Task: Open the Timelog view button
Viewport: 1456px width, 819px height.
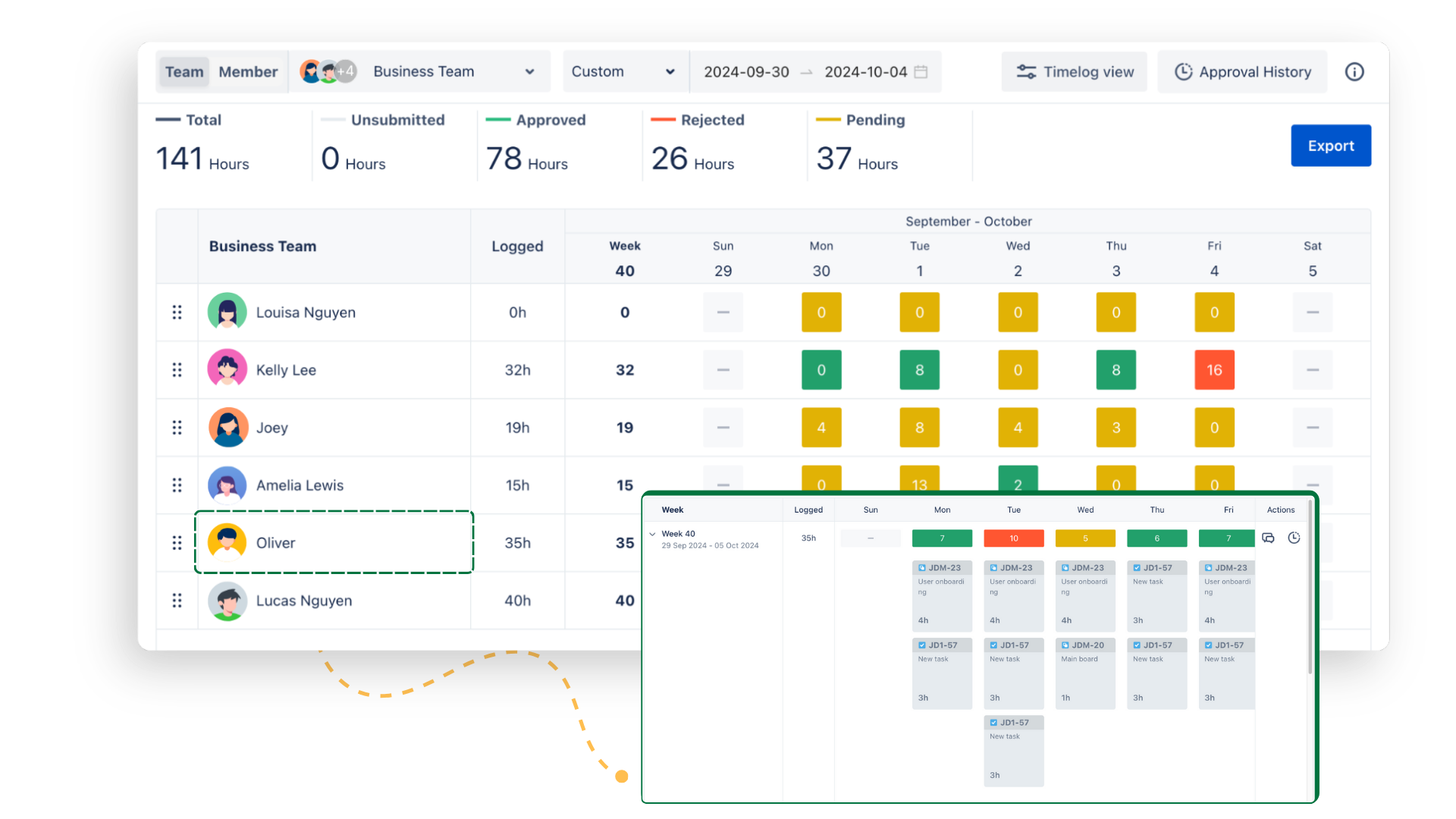Action: click(1074, 72)
